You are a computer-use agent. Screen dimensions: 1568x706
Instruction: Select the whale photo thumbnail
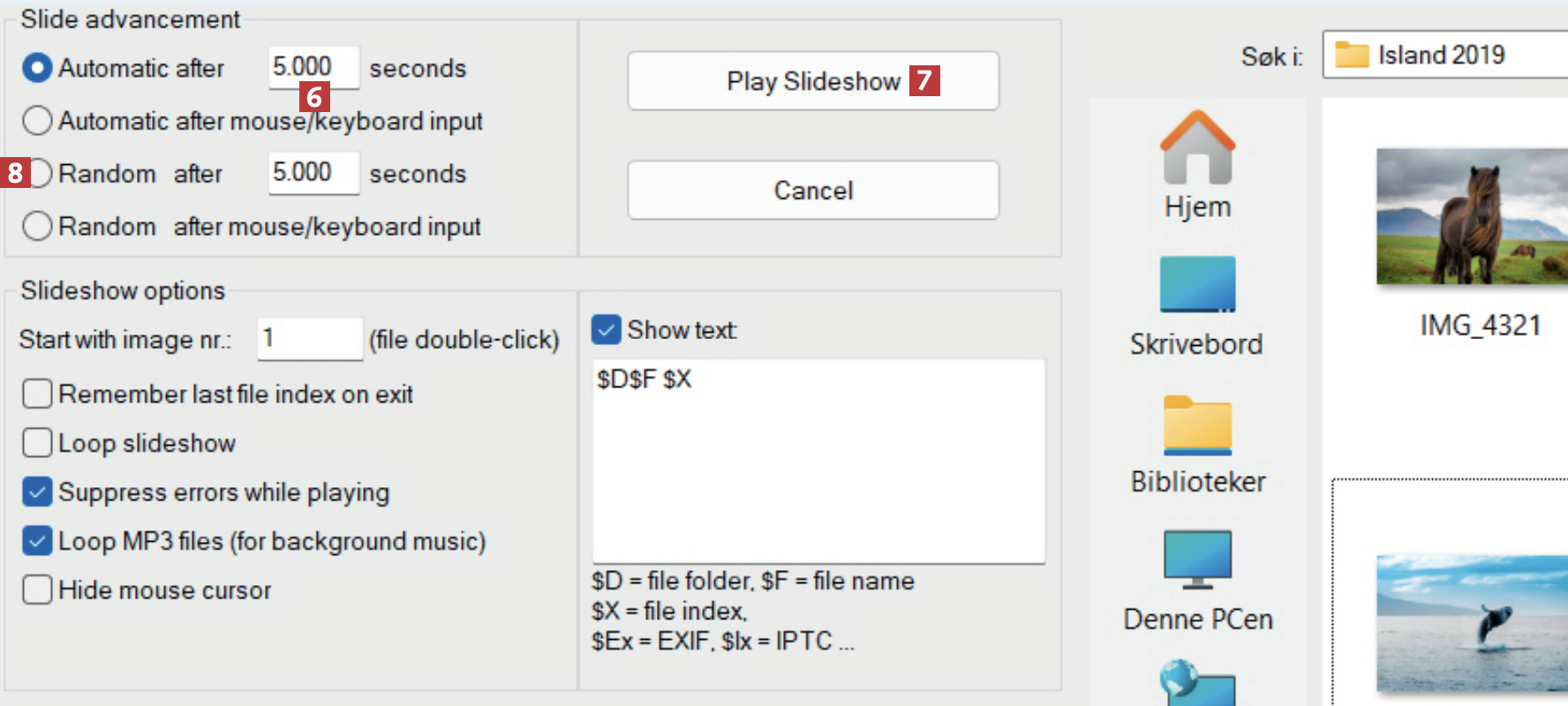(x=1472, y=623)
